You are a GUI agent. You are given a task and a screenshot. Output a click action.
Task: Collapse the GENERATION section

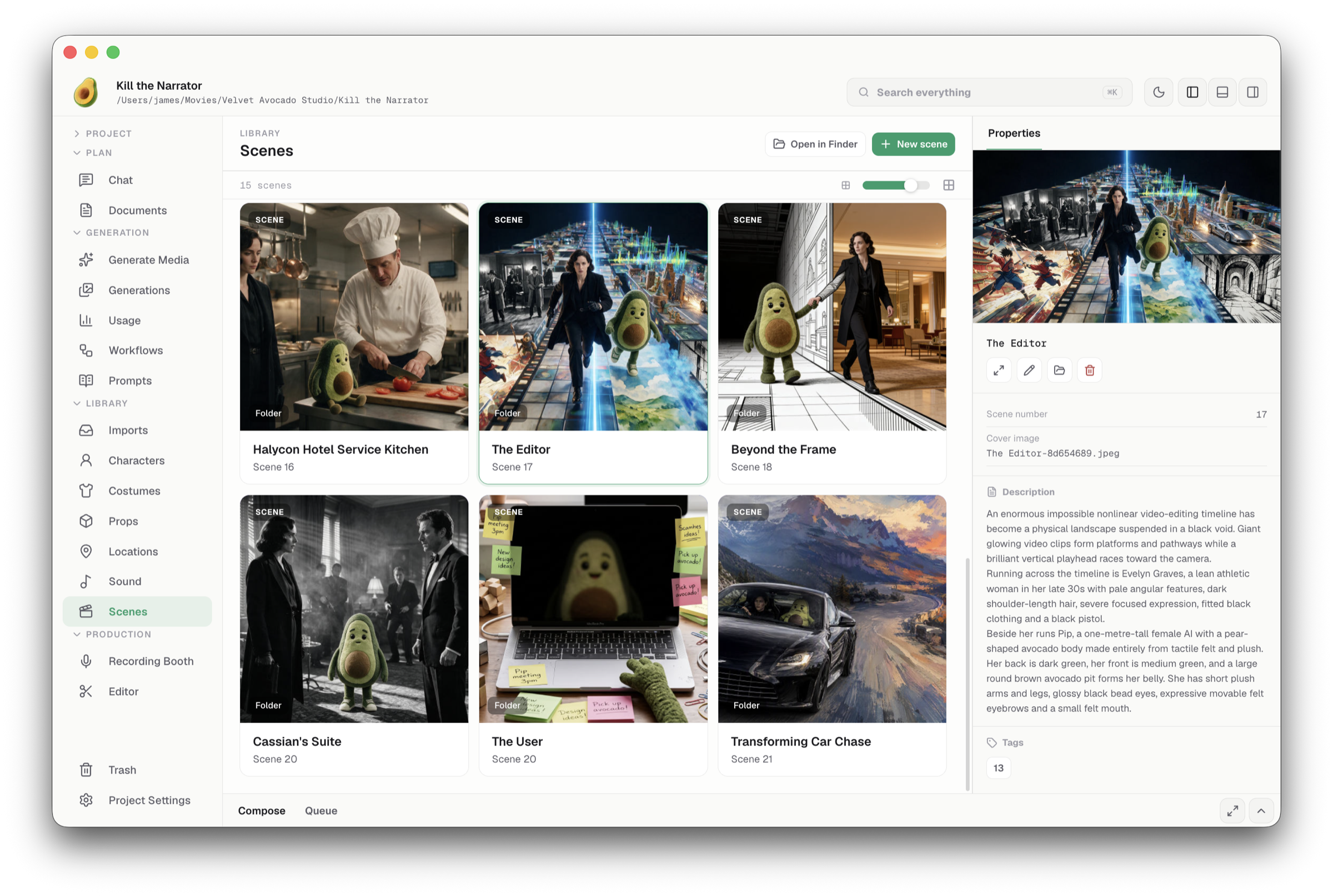click(x=112, y=233)
